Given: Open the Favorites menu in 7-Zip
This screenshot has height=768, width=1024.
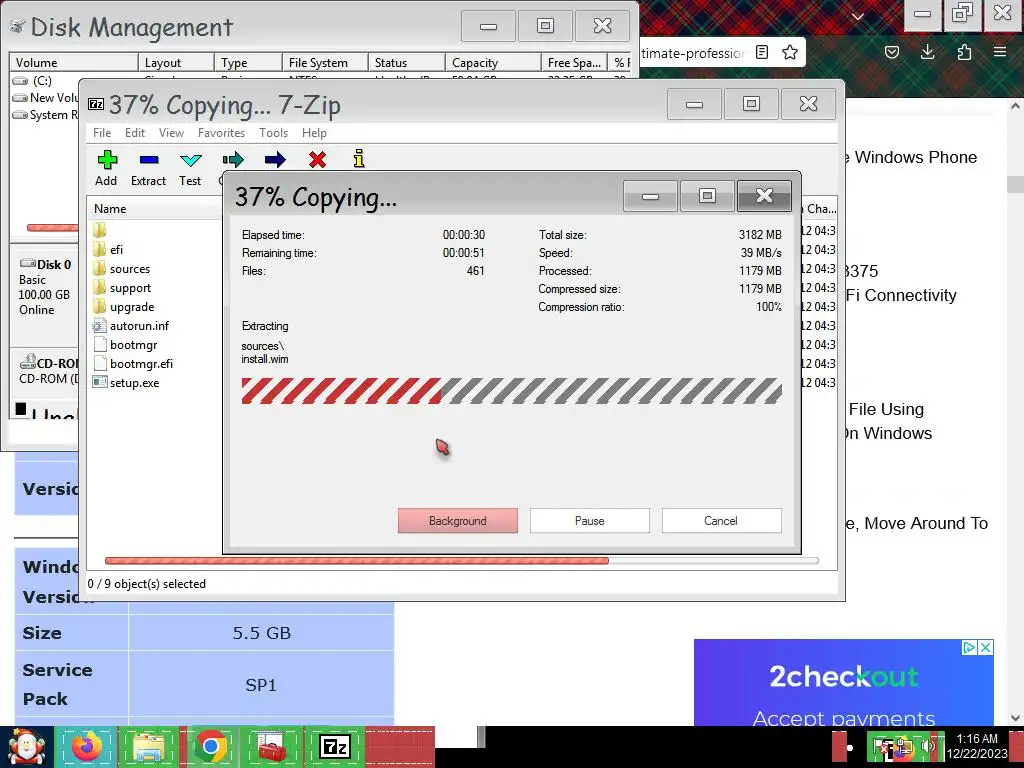Looking at the screenshot, I should (221, 133).
